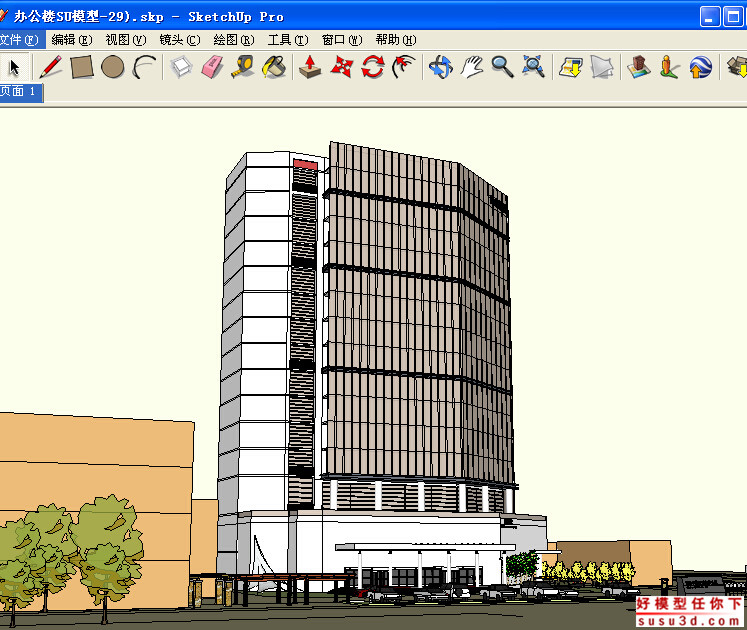This screenshot has height=630, width=747.
Task: Click the Share Model icon
Action: [x=602, y=67]
